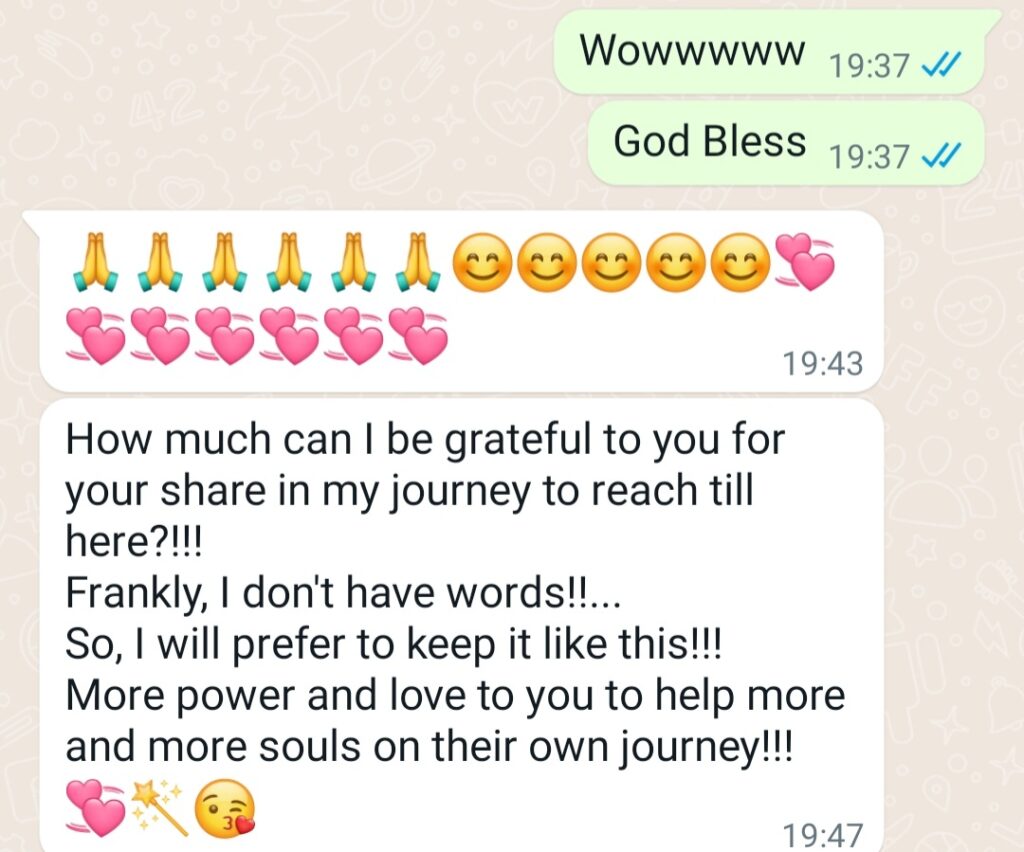The image size is (1024, 852).
Task: Click the first heart emoji on second row
Action: tap(95, 336)
